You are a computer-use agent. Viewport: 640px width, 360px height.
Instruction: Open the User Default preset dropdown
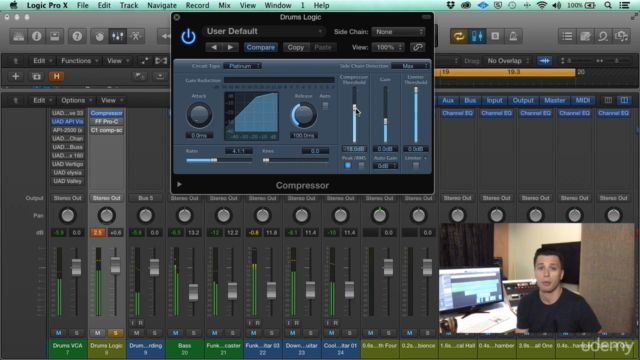pyautogui.click(x=264, y=31)
